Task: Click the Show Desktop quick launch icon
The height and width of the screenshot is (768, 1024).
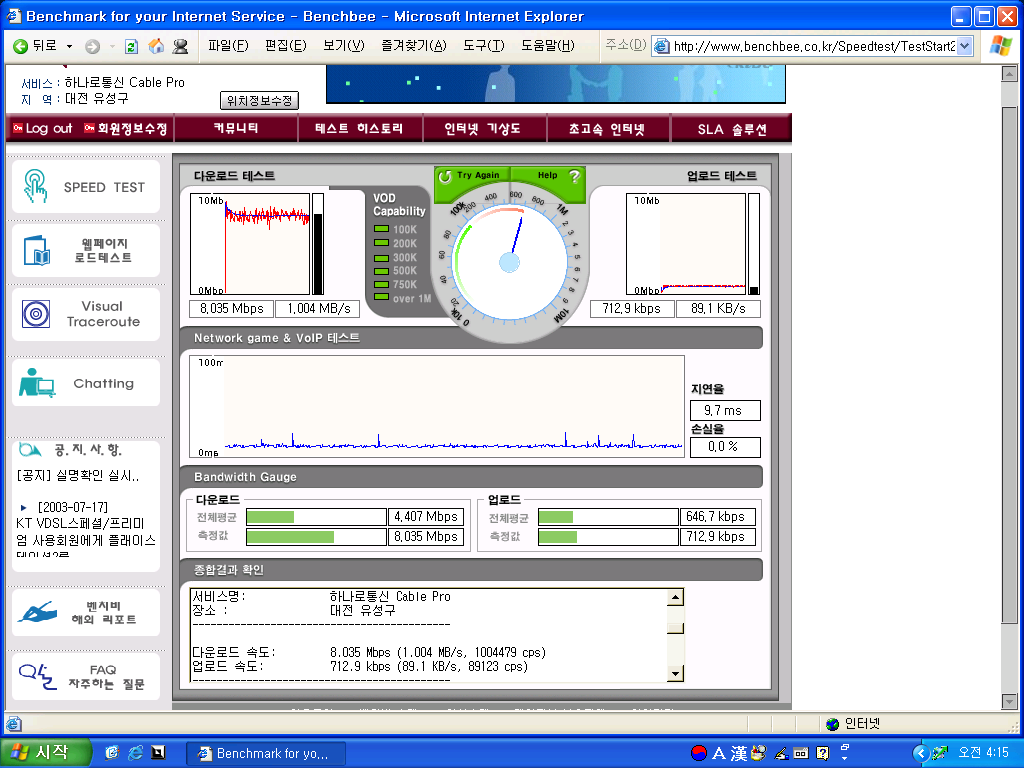Action: [x=158, y=753]
